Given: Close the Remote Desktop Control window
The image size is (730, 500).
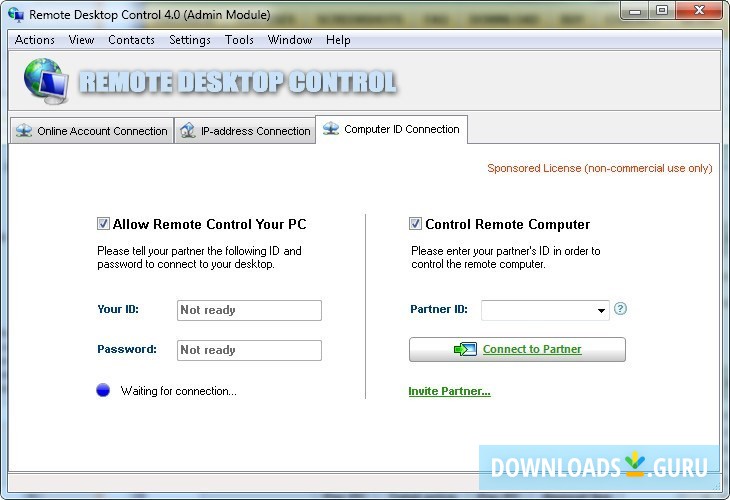Looking at the screenshot, I should pyautogui.click(x=699, y=11).
